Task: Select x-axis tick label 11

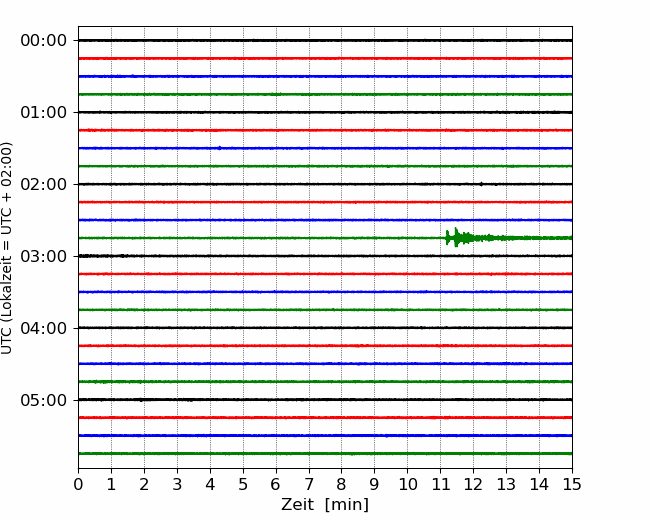Action: pyautogui.click(x=441, y=484)
